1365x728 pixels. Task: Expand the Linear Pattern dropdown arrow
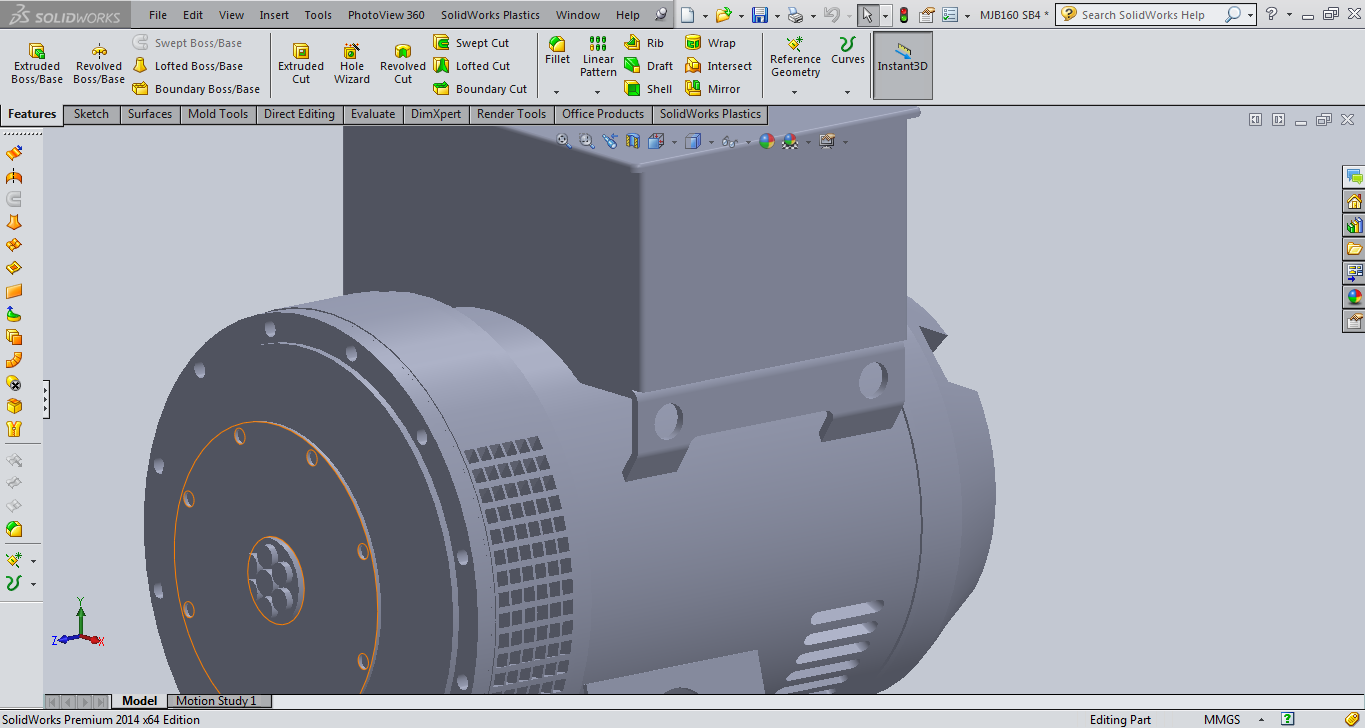click(x=598, y=92)
